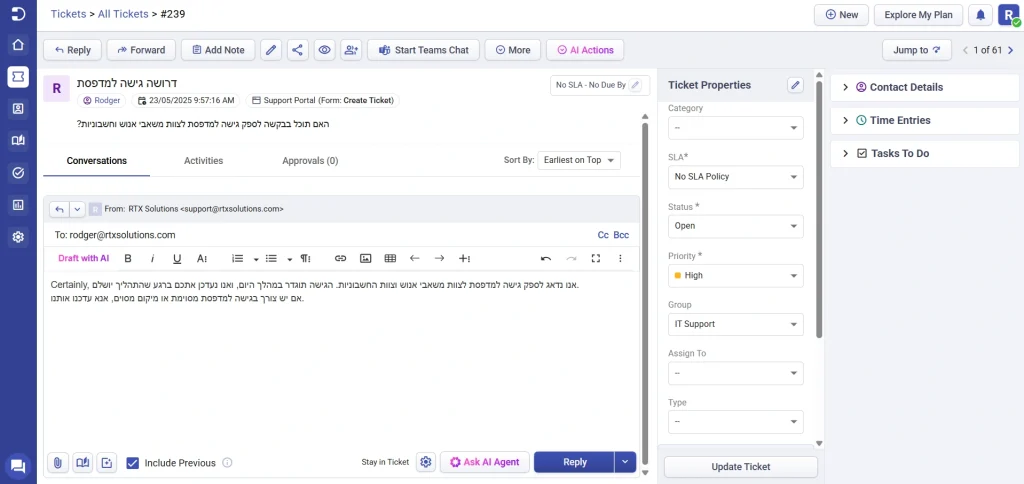
Task: Open the Reply button dropdown arrow
Action: tap(625, 462)
